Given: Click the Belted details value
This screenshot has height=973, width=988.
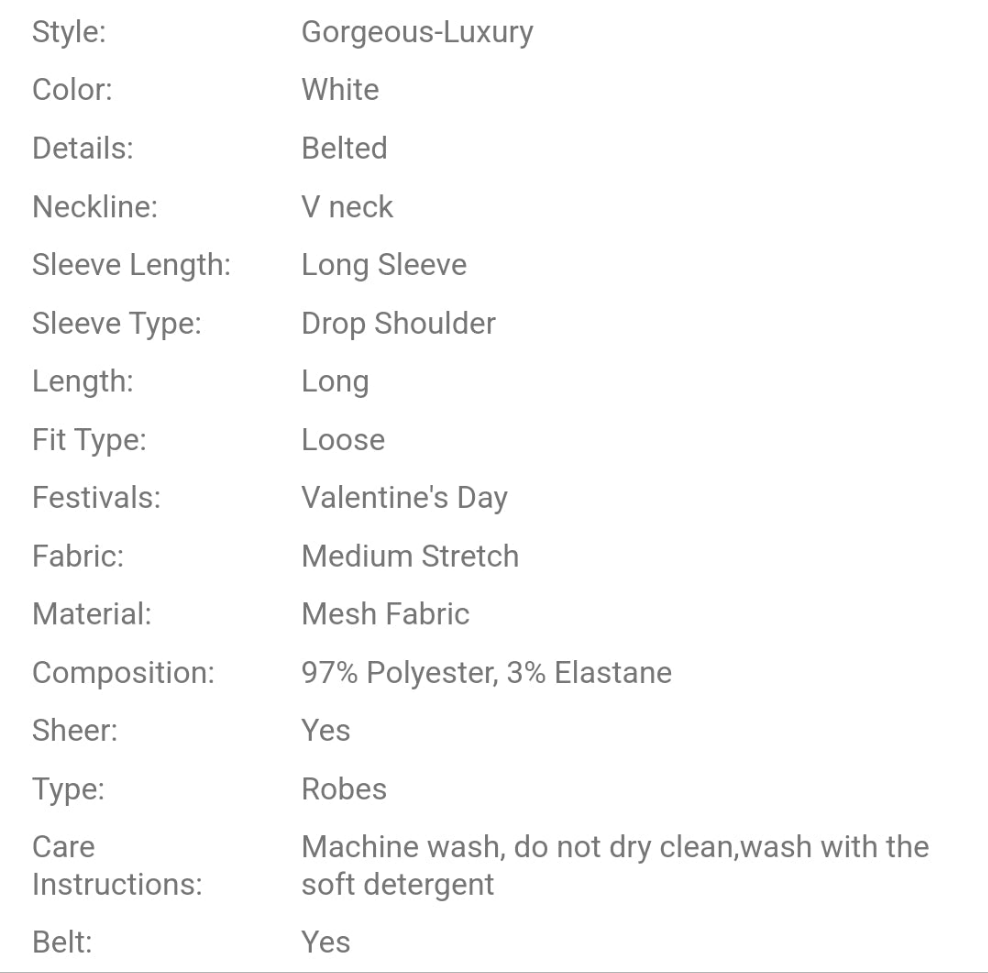Looking at the screenshot, I should tap(344, 148).
